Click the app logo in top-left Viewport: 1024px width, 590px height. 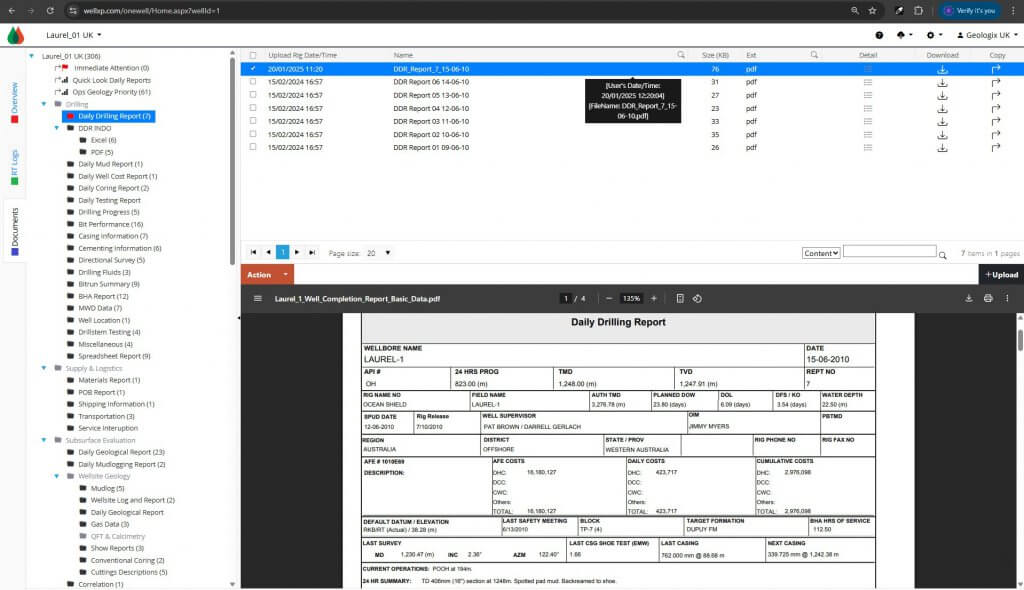(16, 35)
